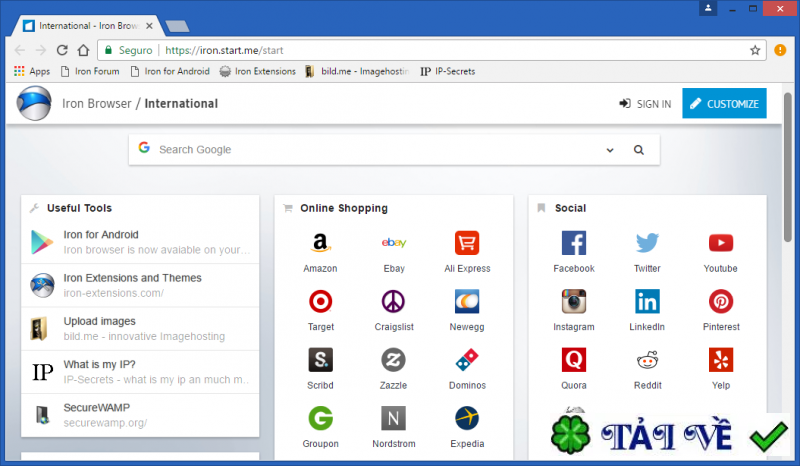The image size is (800, 466).
Task: Go back to the previous page
Action: (x=20, y=50)
